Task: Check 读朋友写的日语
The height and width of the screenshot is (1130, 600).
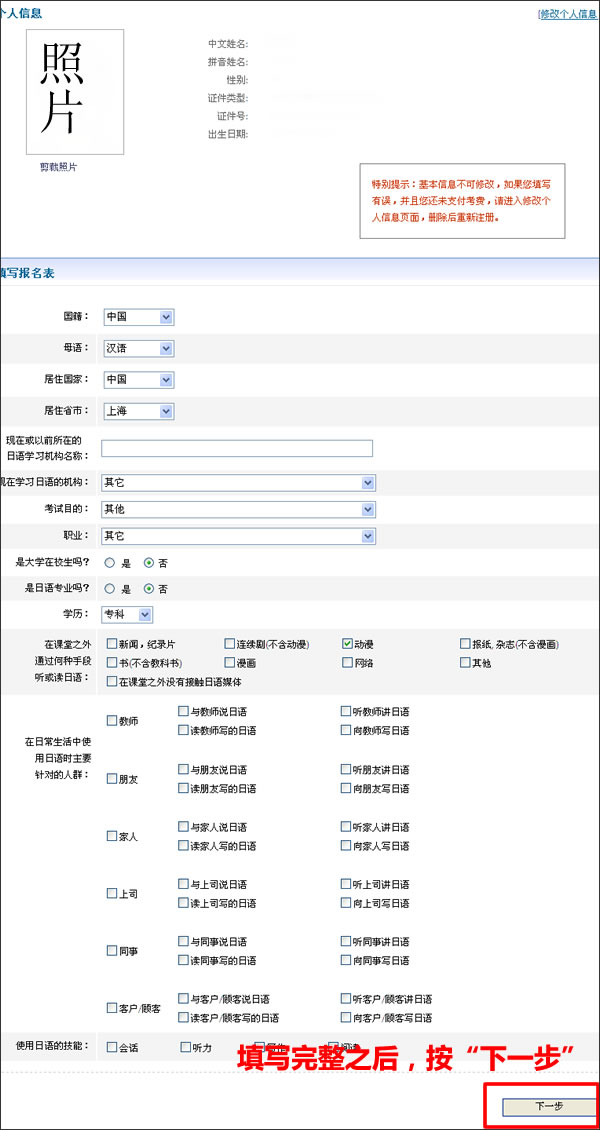Action: (x=183, y=788)
